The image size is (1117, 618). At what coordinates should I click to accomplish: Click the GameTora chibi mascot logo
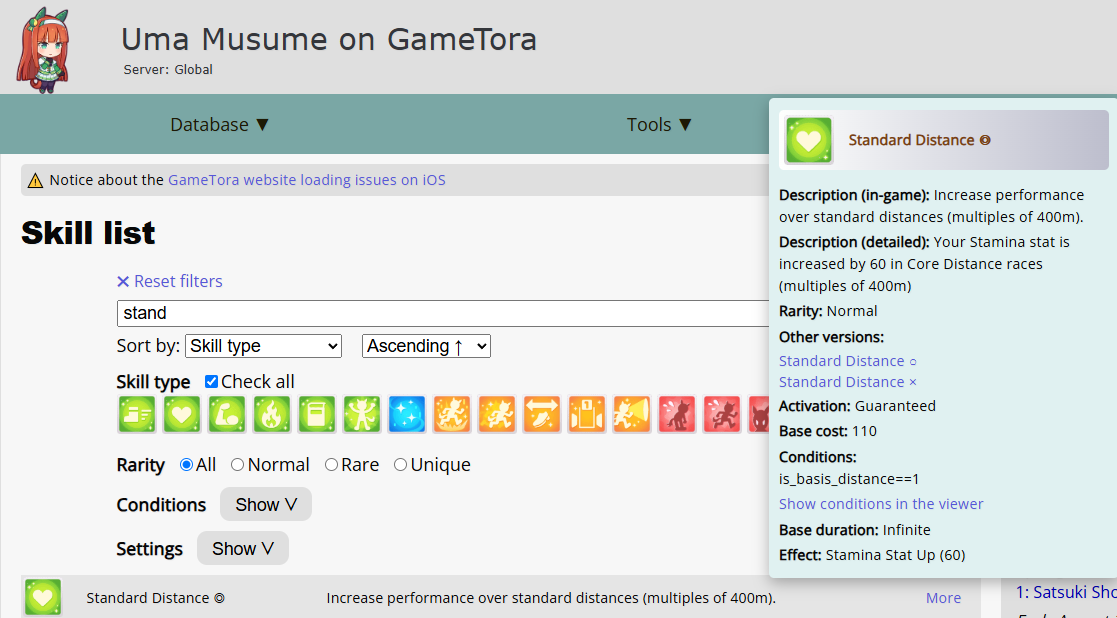[44, 50]
